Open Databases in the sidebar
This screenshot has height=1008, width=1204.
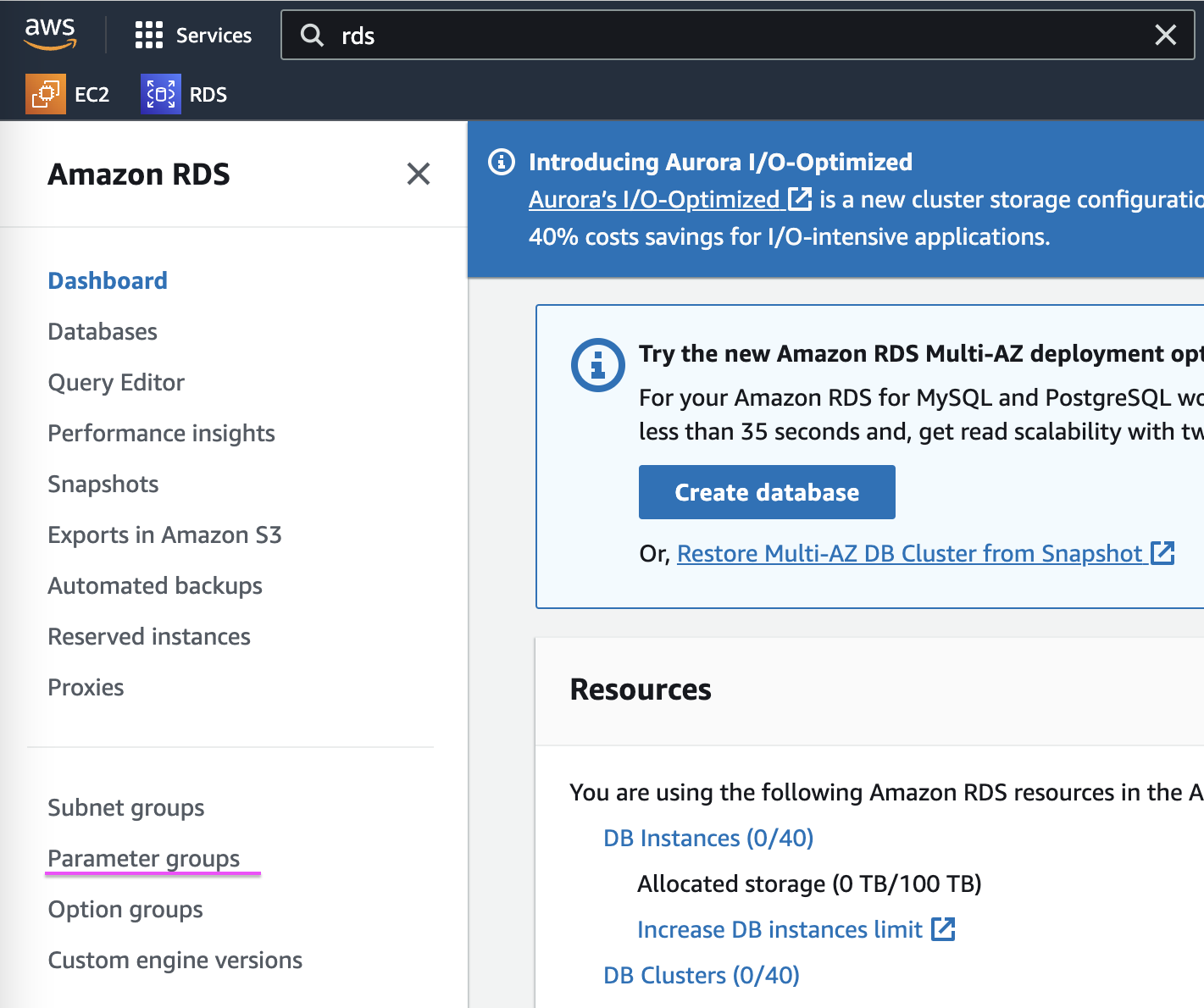[x=103, y=331]
